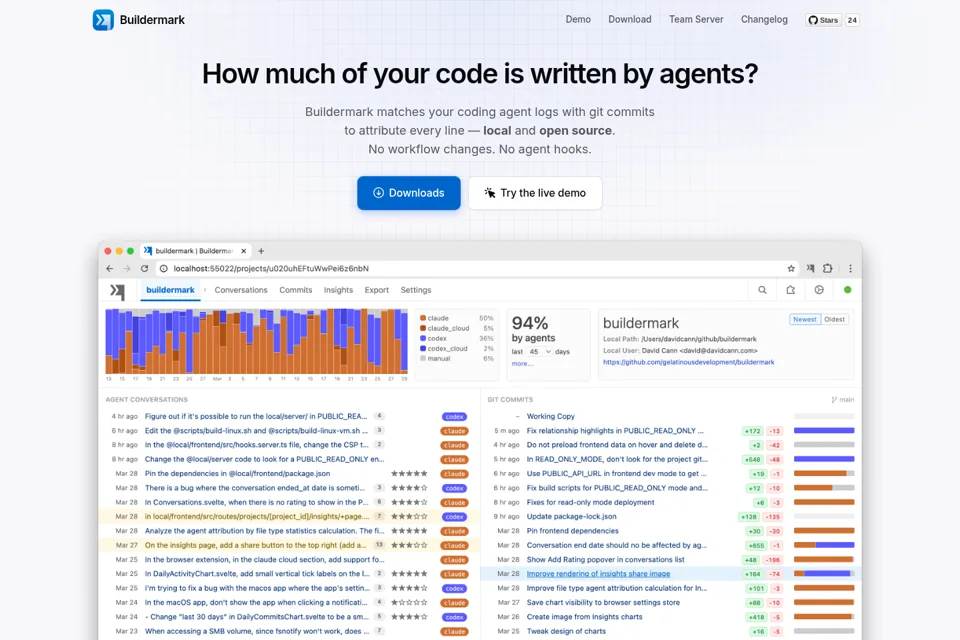Click the gray Buildermark logo in the app bar
This screenshot has height=640, width=960.
tap(117, 292)
